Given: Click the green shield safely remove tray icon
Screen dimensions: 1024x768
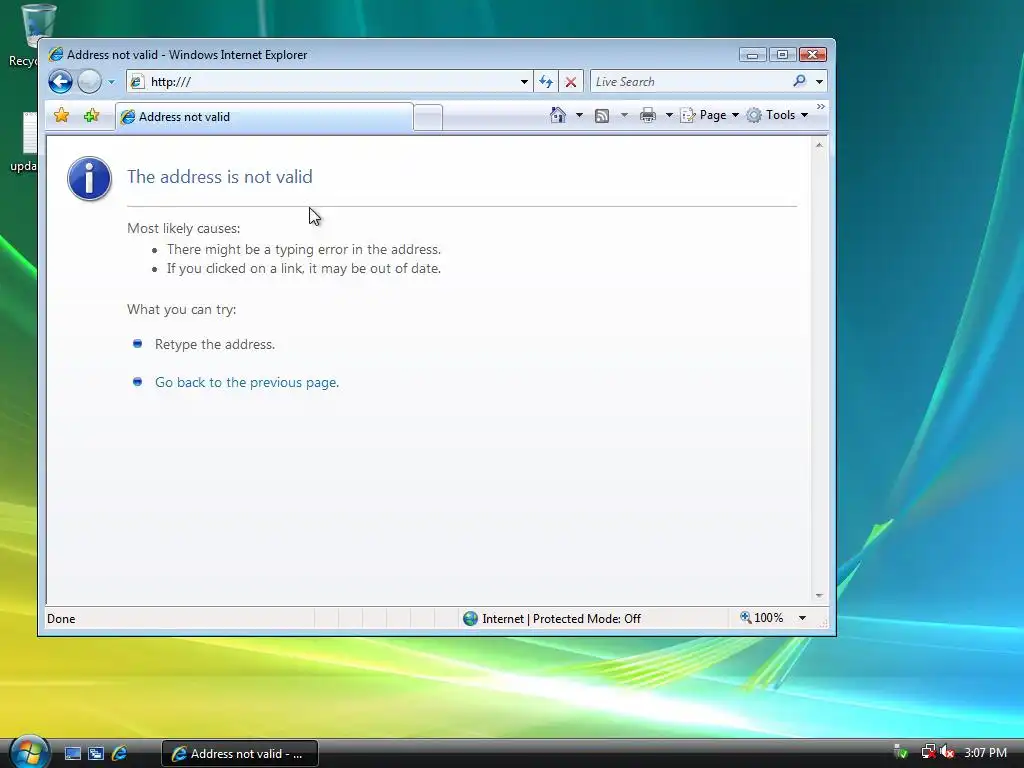Looking at the screenshot, I should (901, 752).
